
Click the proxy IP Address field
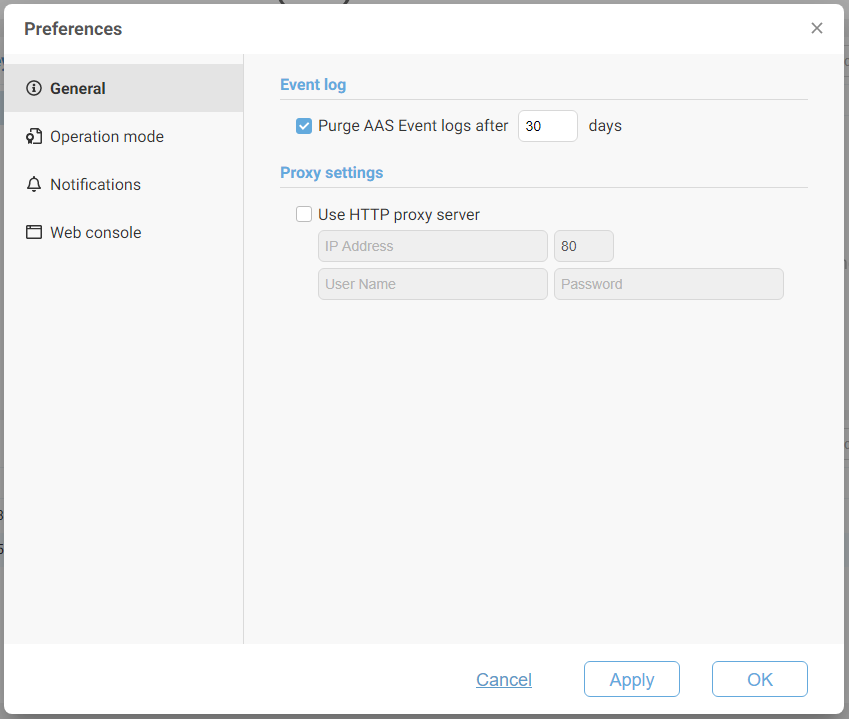point(433,246)
